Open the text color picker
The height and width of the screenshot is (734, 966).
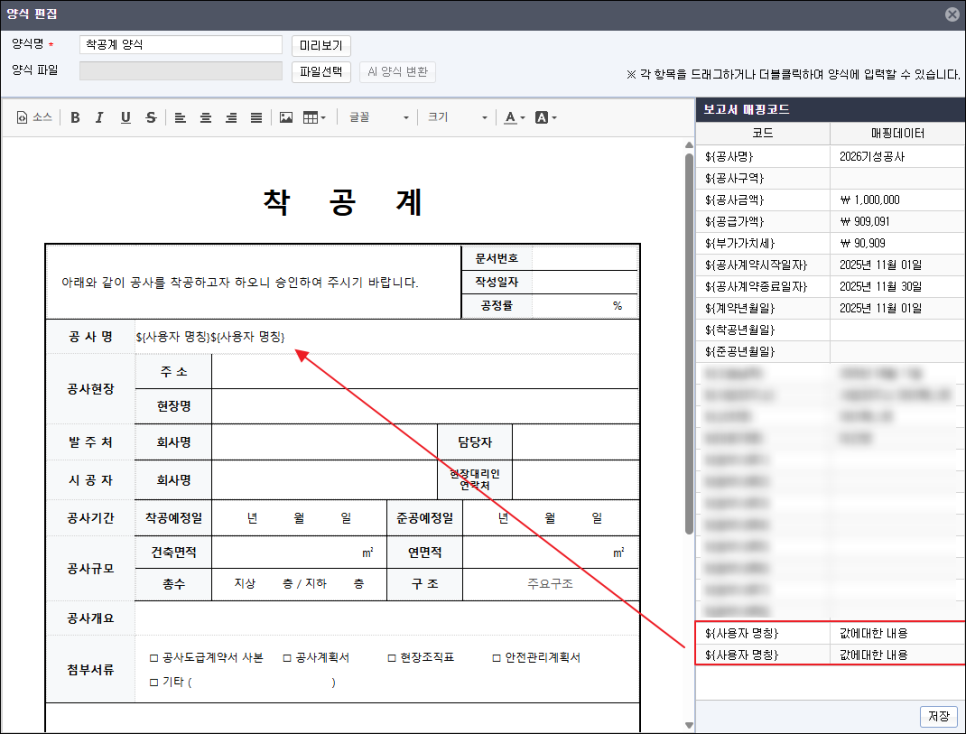514,118
